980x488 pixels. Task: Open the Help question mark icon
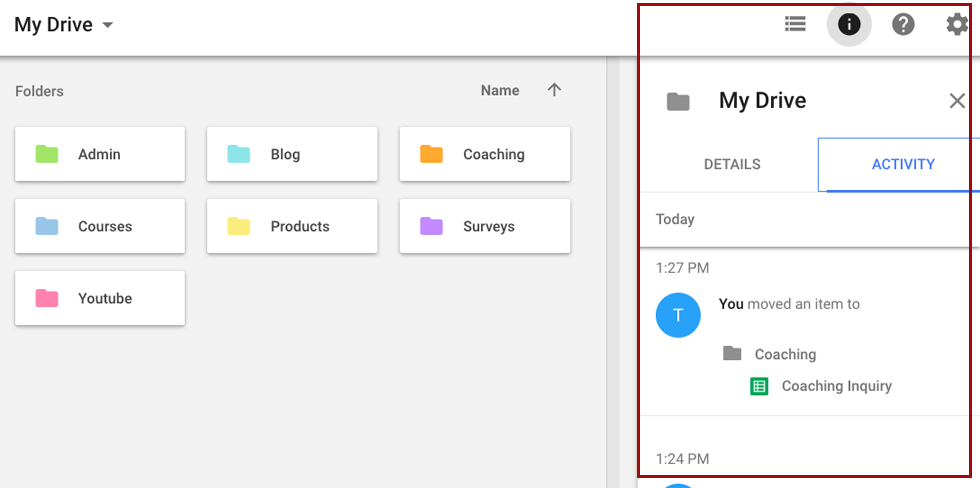click(903, 25)
